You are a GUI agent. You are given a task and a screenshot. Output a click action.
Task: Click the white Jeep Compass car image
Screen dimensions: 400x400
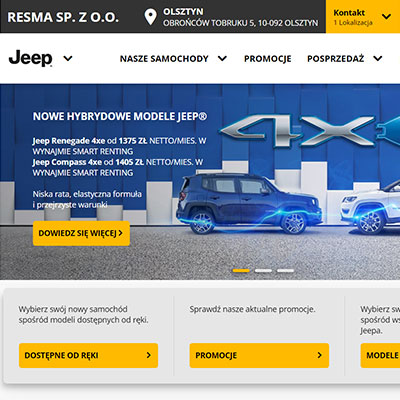point(370,207)
